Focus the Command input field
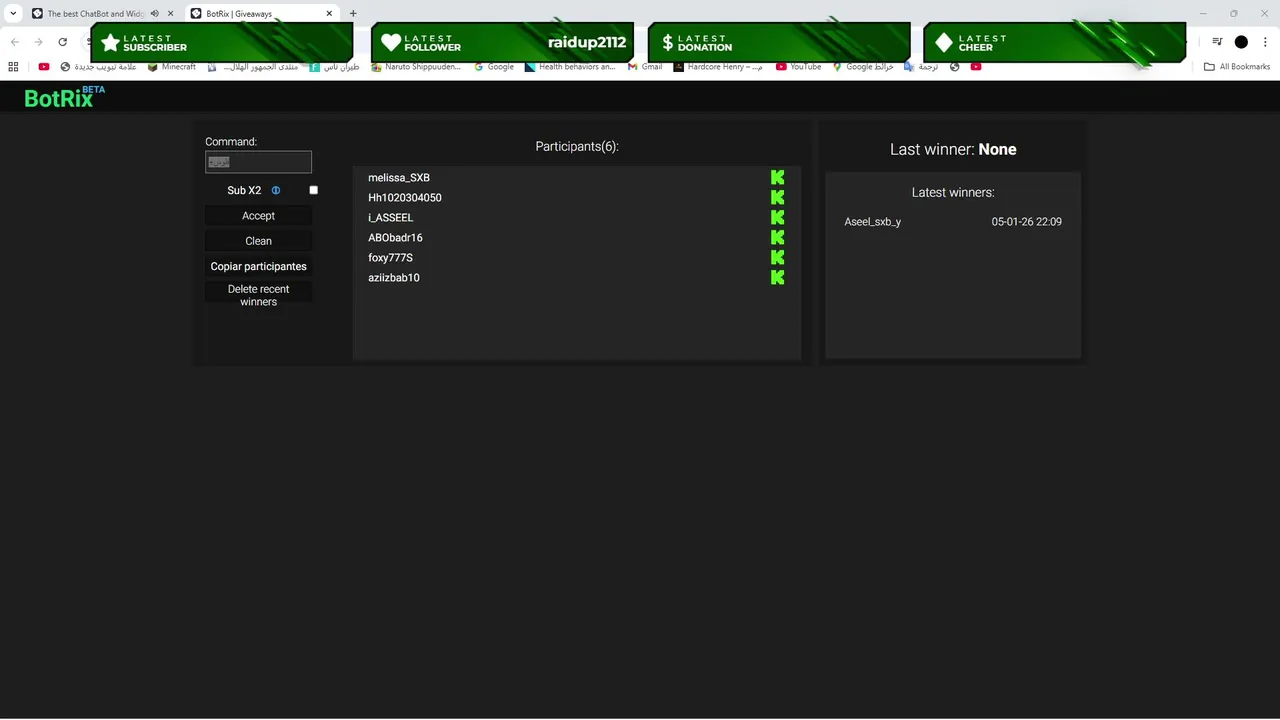This screenshot has width=1280, height=720. click(x=258, y=162)
